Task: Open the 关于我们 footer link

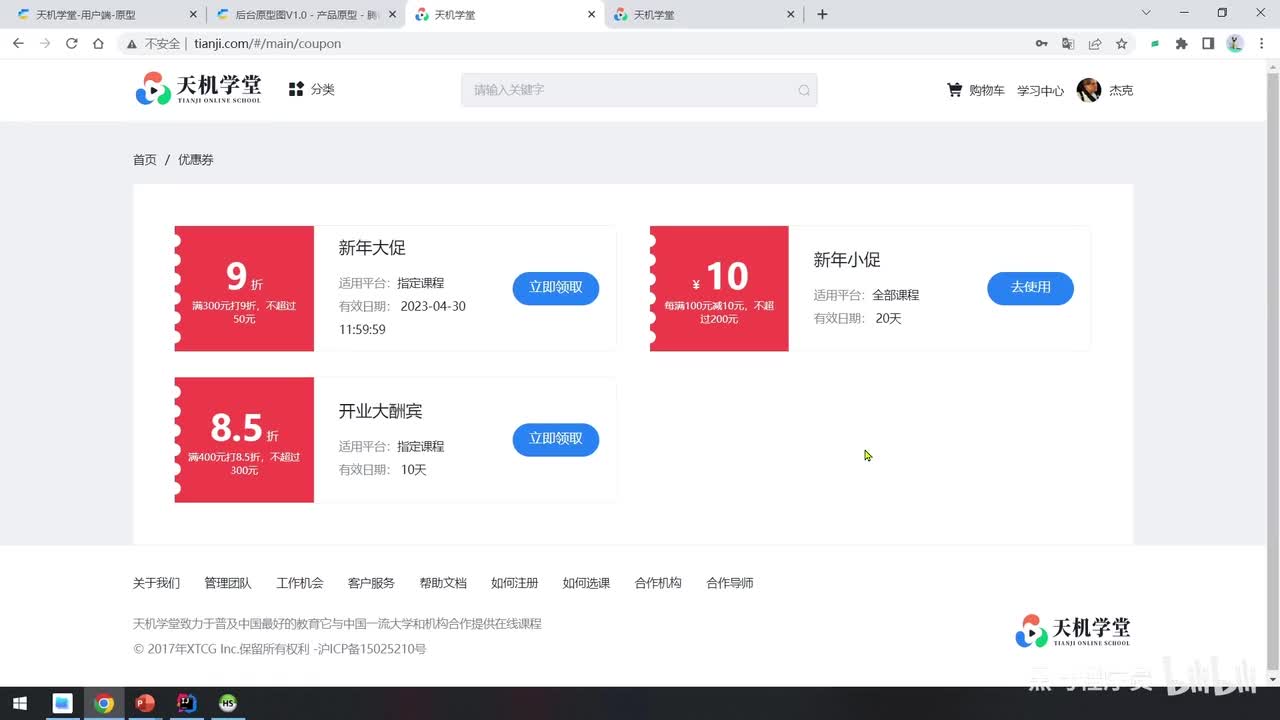Action: point(156,583)
